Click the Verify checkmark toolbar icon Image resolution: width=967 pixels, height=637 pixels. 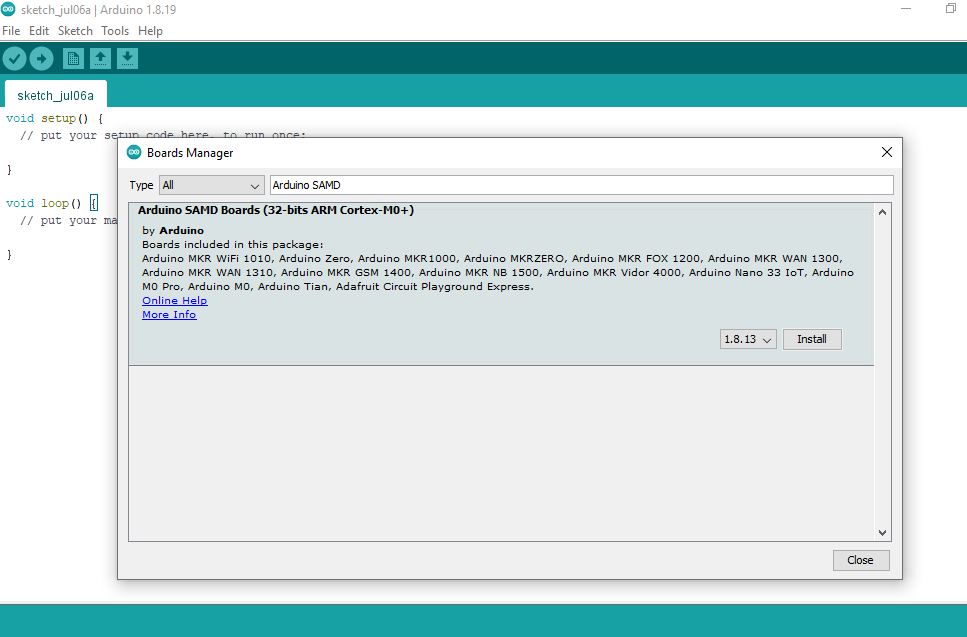(14, 59)
